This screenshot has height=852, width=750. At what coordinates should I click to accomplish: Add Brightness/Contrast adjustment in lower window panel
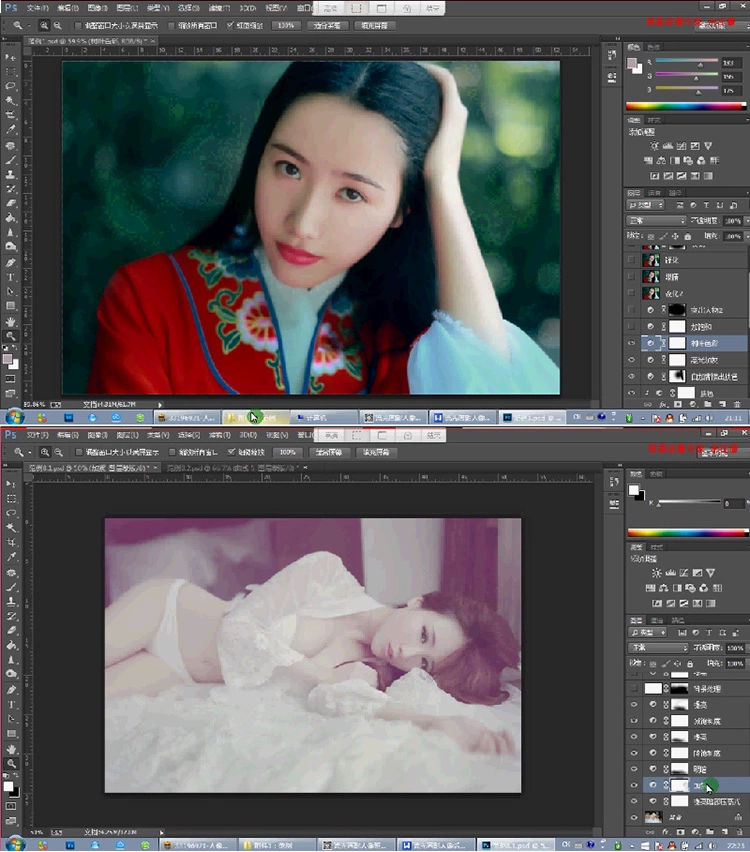coord(657,573)
